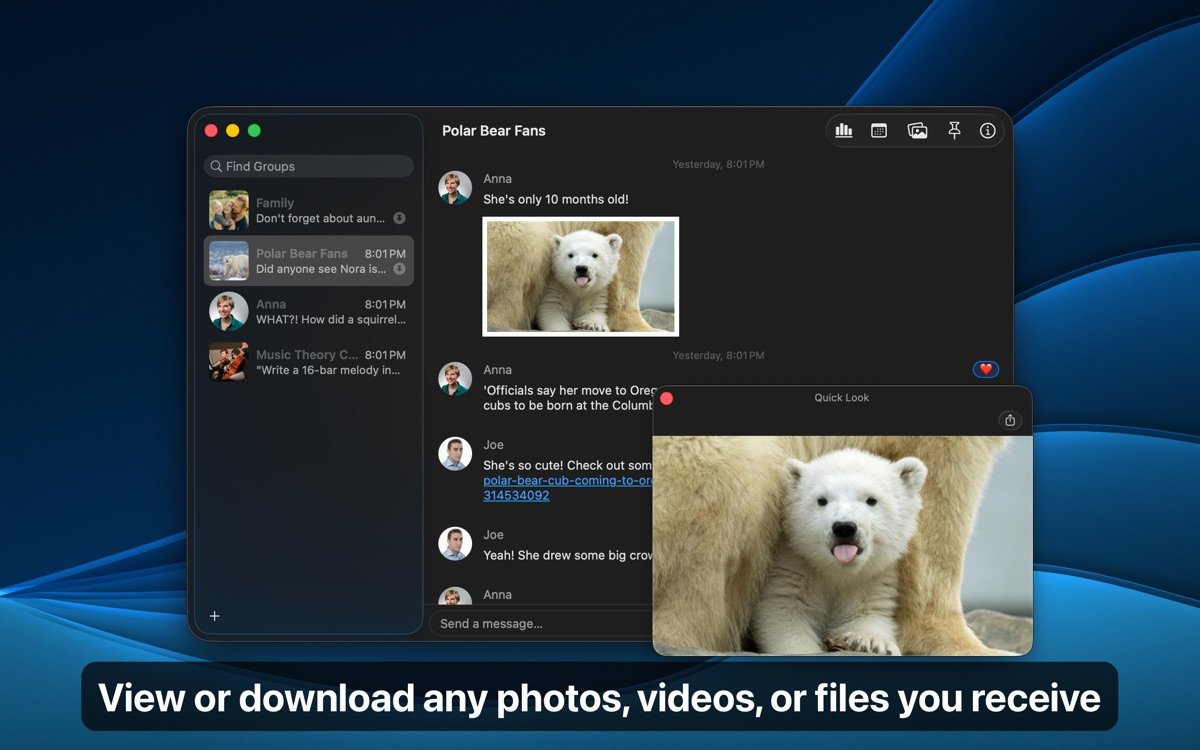Toggle the pin badge on Polar Bear Fans
The width and height of the screenshot is (1200, 750).
[x=399, y=269]
